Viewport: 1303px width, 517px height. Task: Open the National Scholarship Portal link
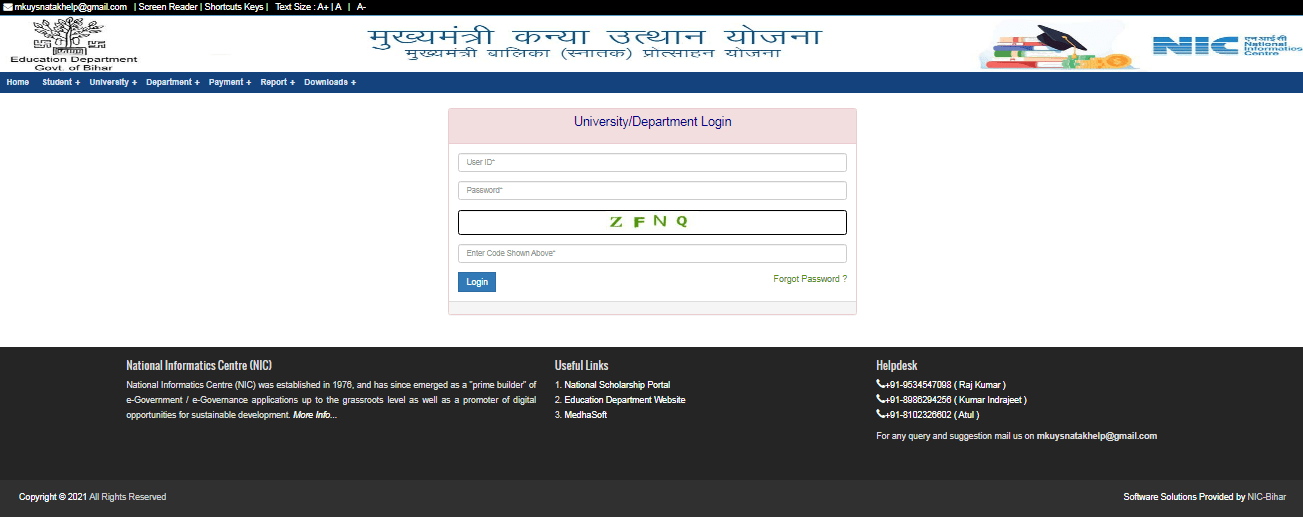click(x=617, y=385)
